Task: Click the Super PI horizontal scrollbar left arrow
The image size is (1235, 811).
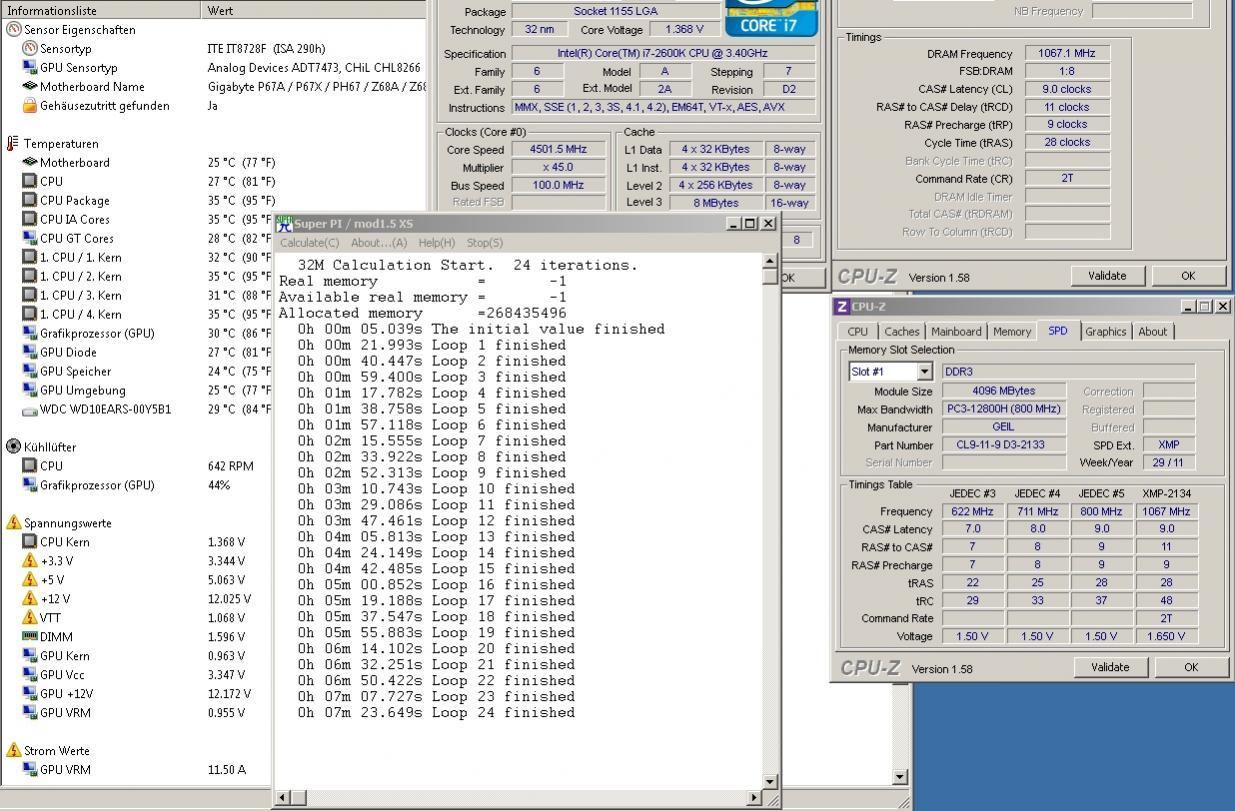Action: click(x=282, y=797)
